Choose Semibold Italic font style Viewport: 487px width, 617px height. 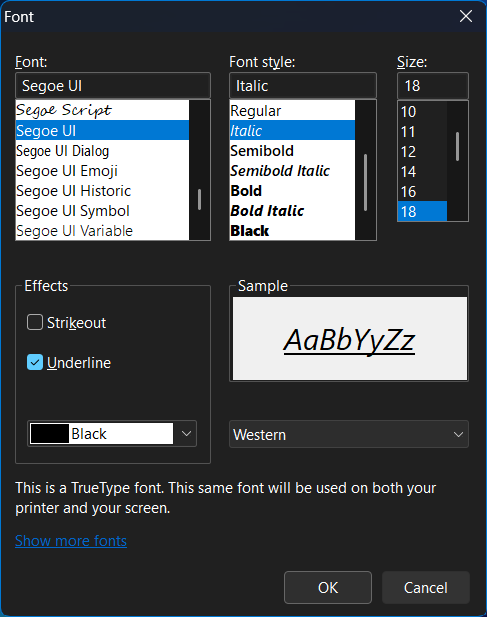[292, 171]
